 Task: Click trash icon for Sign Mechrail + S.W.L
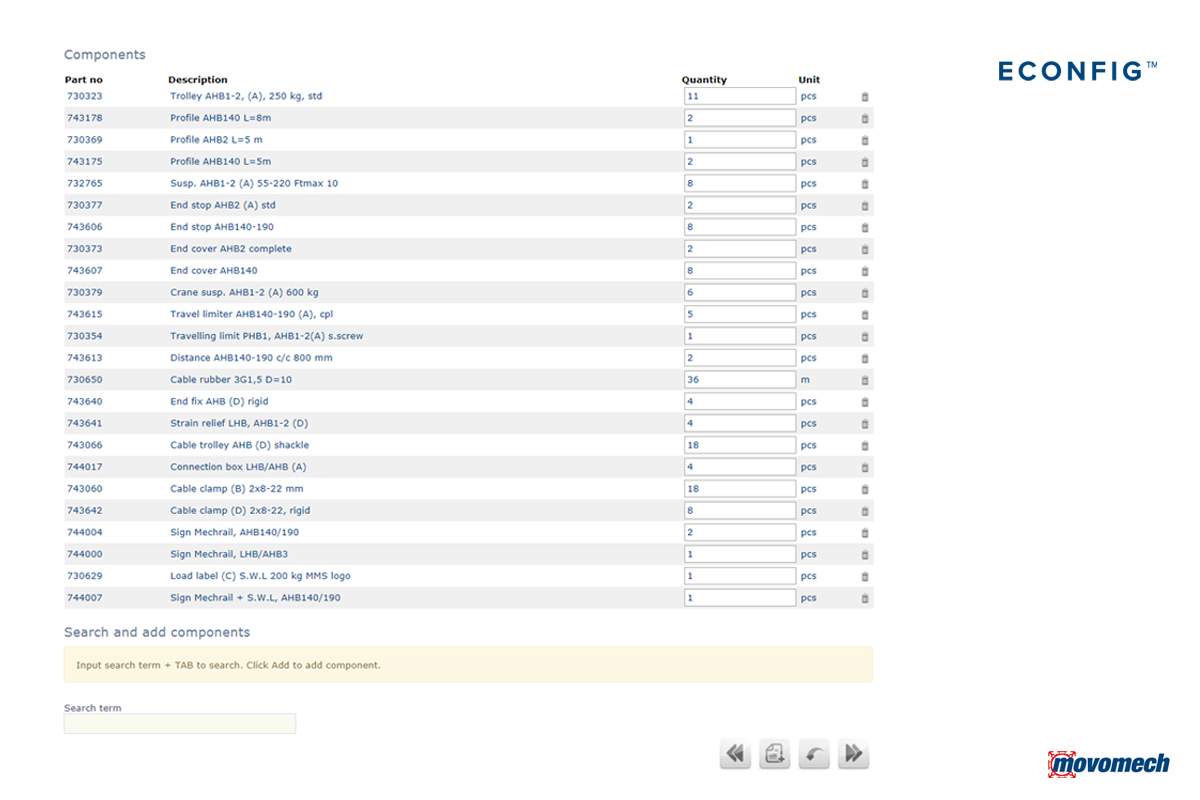pos(865,598)
